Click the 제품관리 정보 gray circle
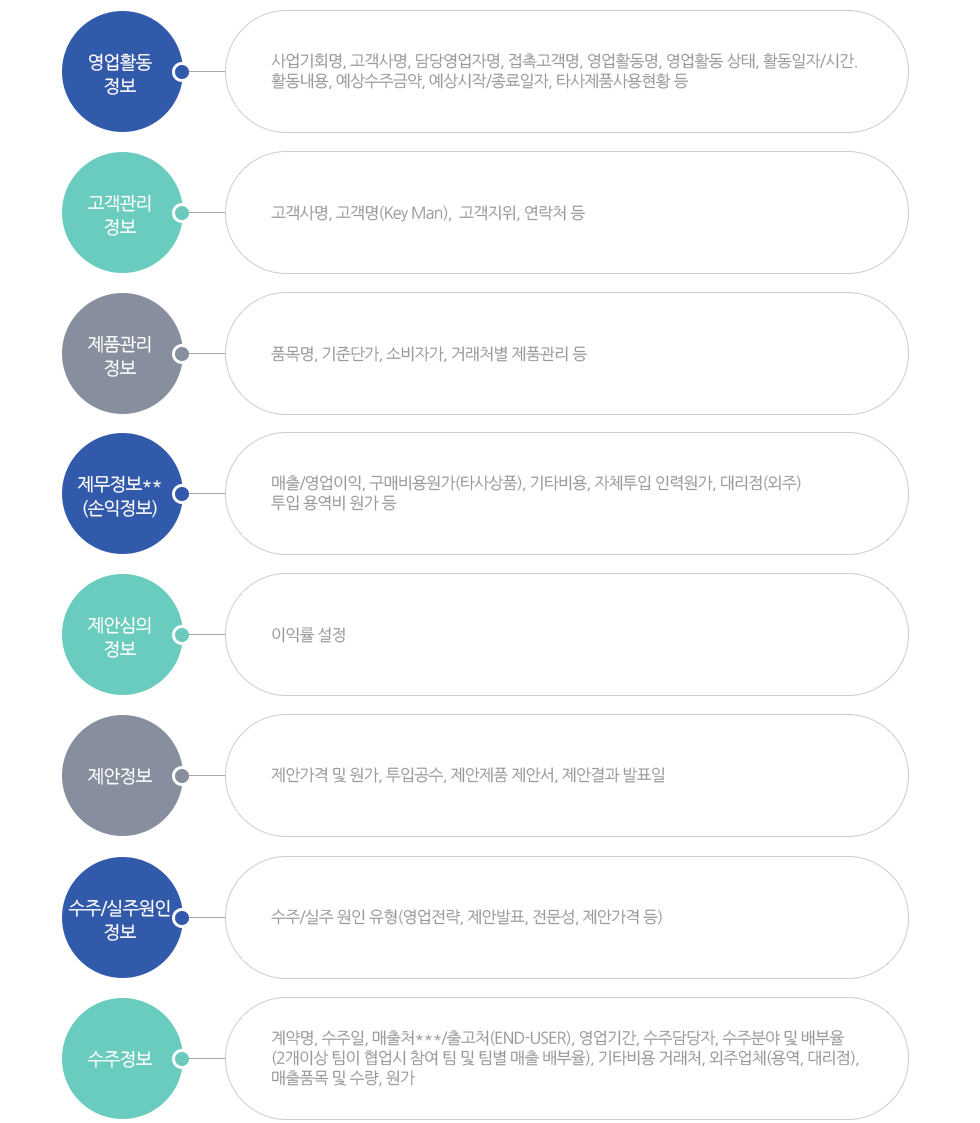 (121, 354)
